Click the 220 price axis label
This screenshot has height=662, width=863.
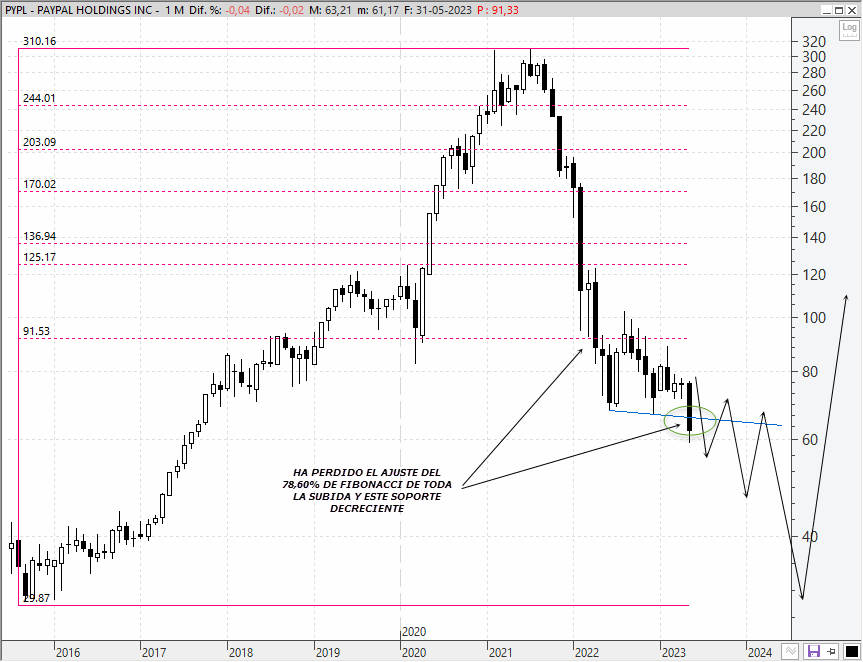(x=815, y=131)
